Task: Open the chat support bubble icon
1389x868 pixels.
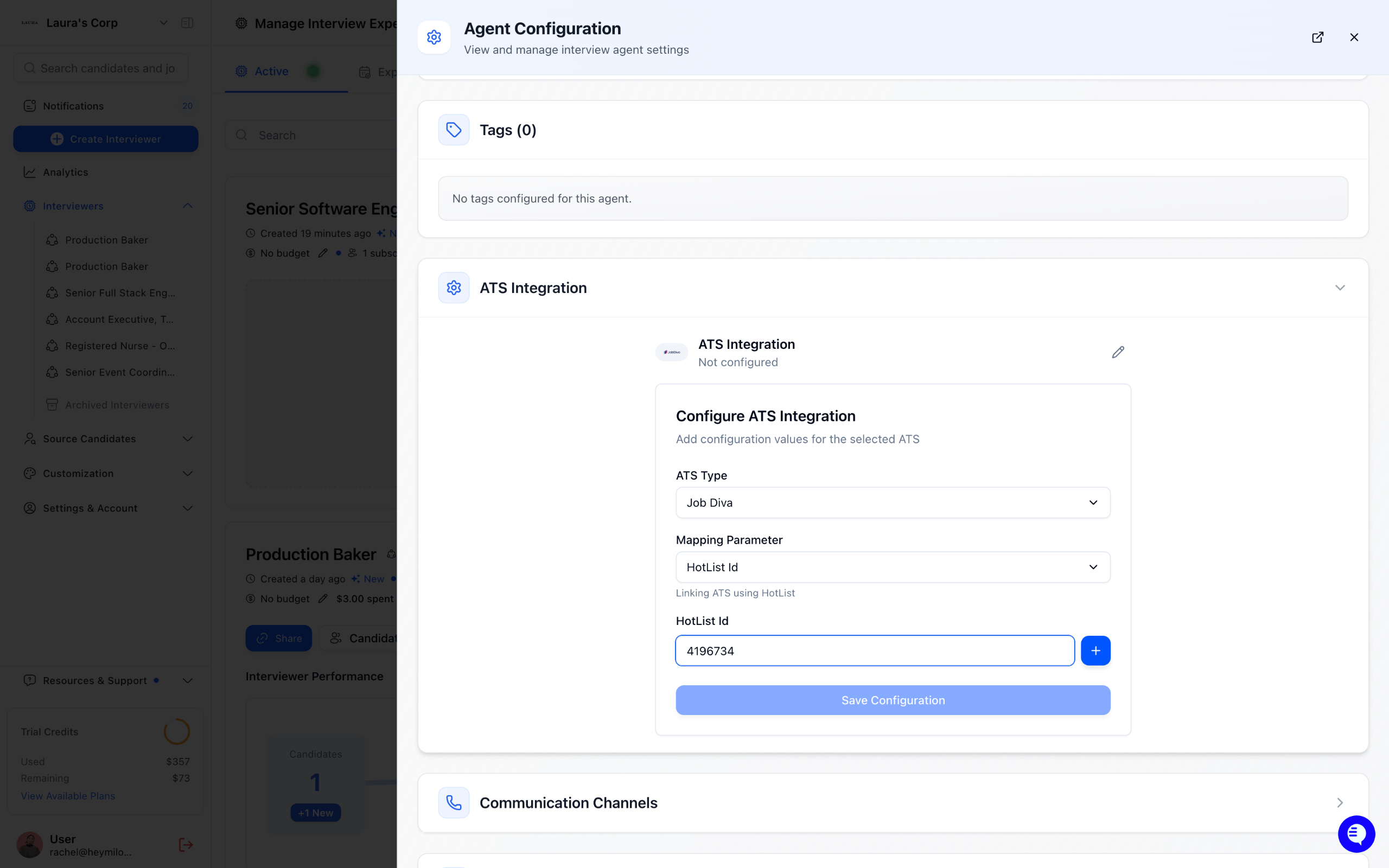Action: pos(1356,834)
